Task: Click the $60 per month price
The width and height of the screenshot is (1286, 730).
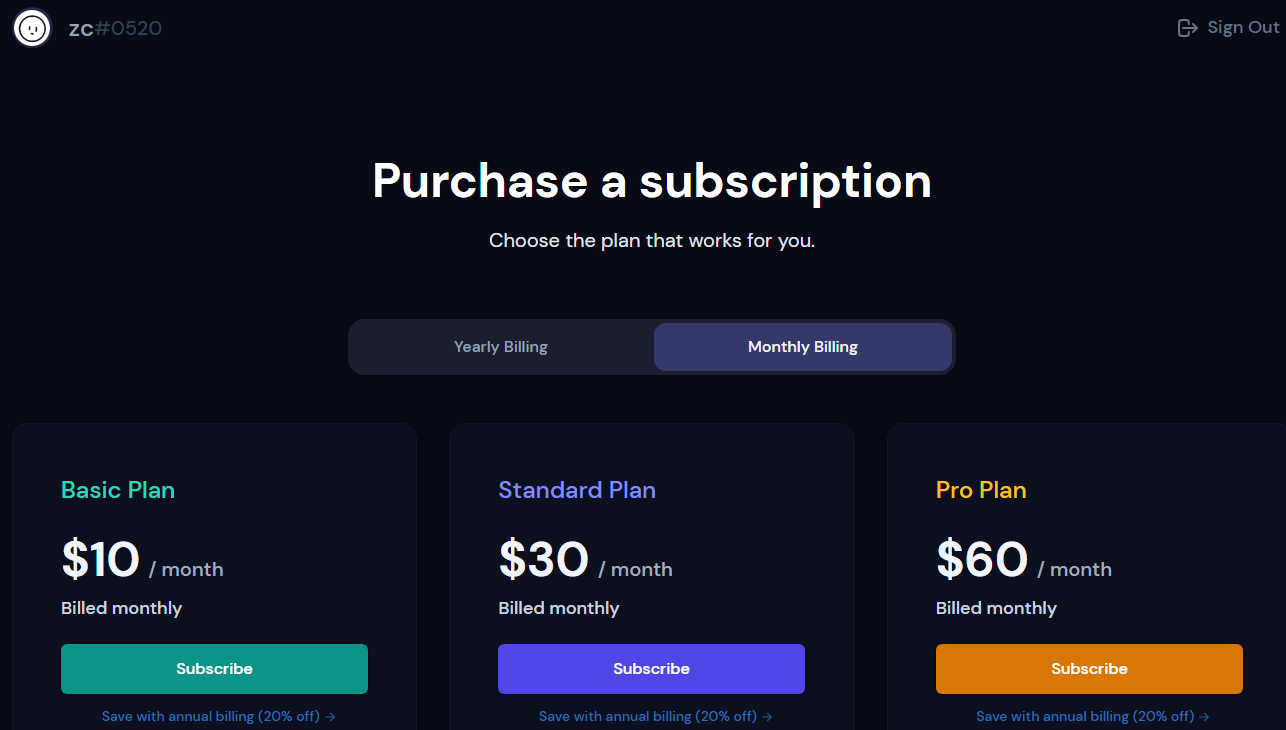Action: 1023,561
